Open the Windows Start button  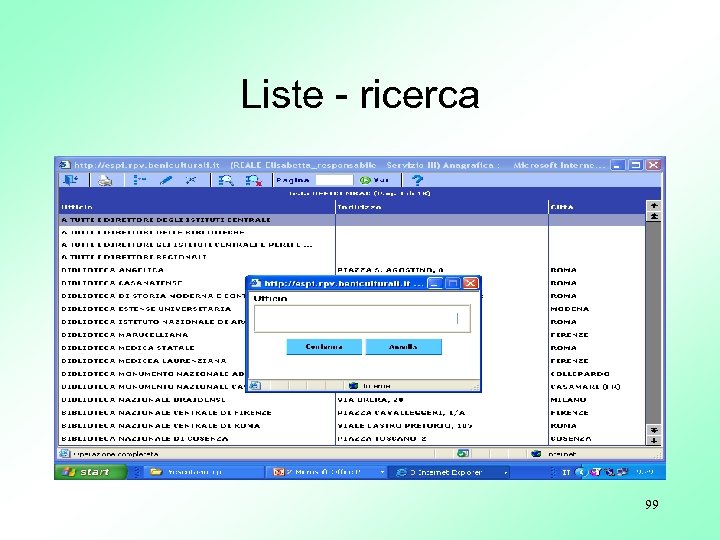[x=90, y=472]
